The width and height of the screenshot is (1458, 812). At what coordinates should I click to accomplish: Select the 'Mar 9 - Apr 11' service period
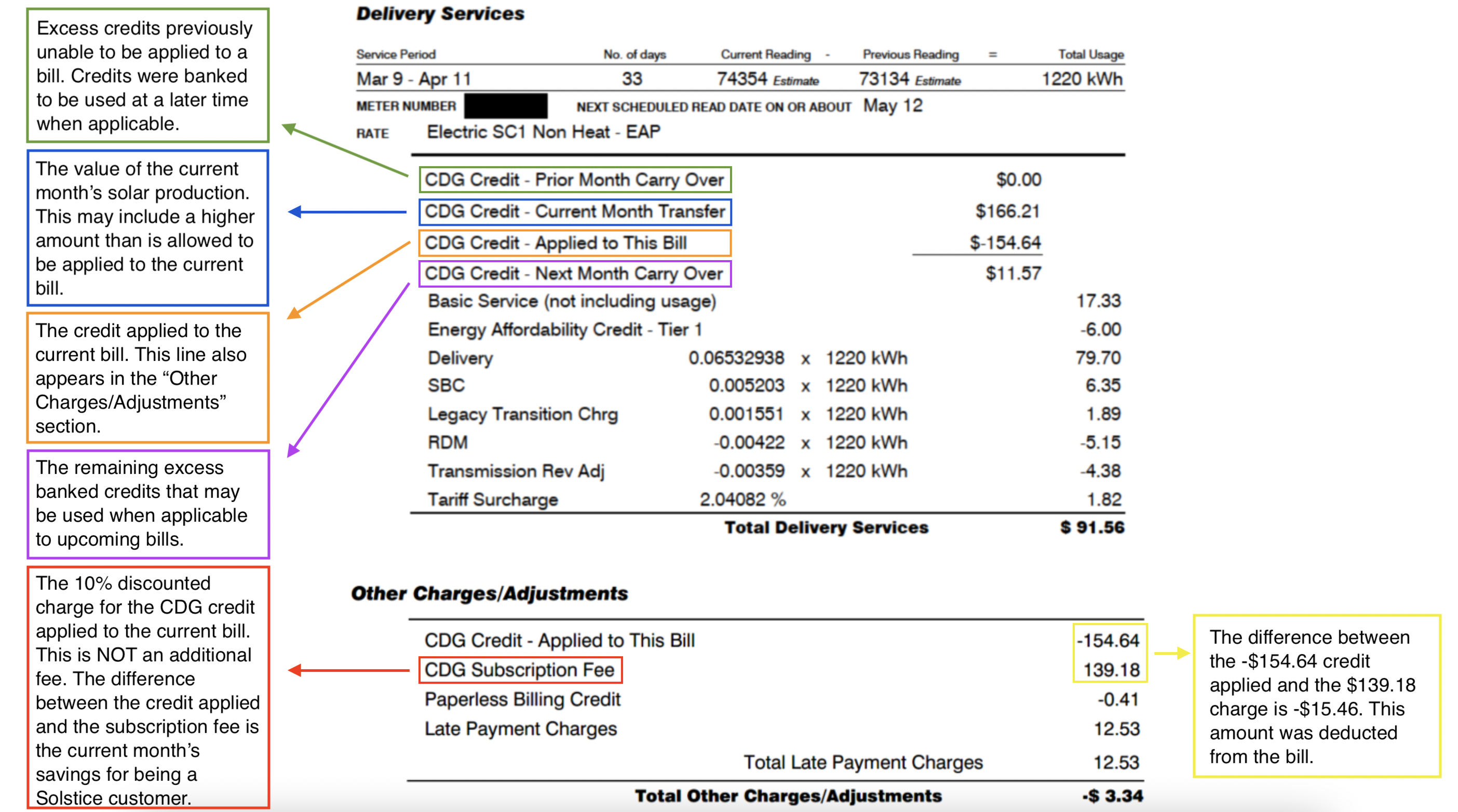coord(413,78)
